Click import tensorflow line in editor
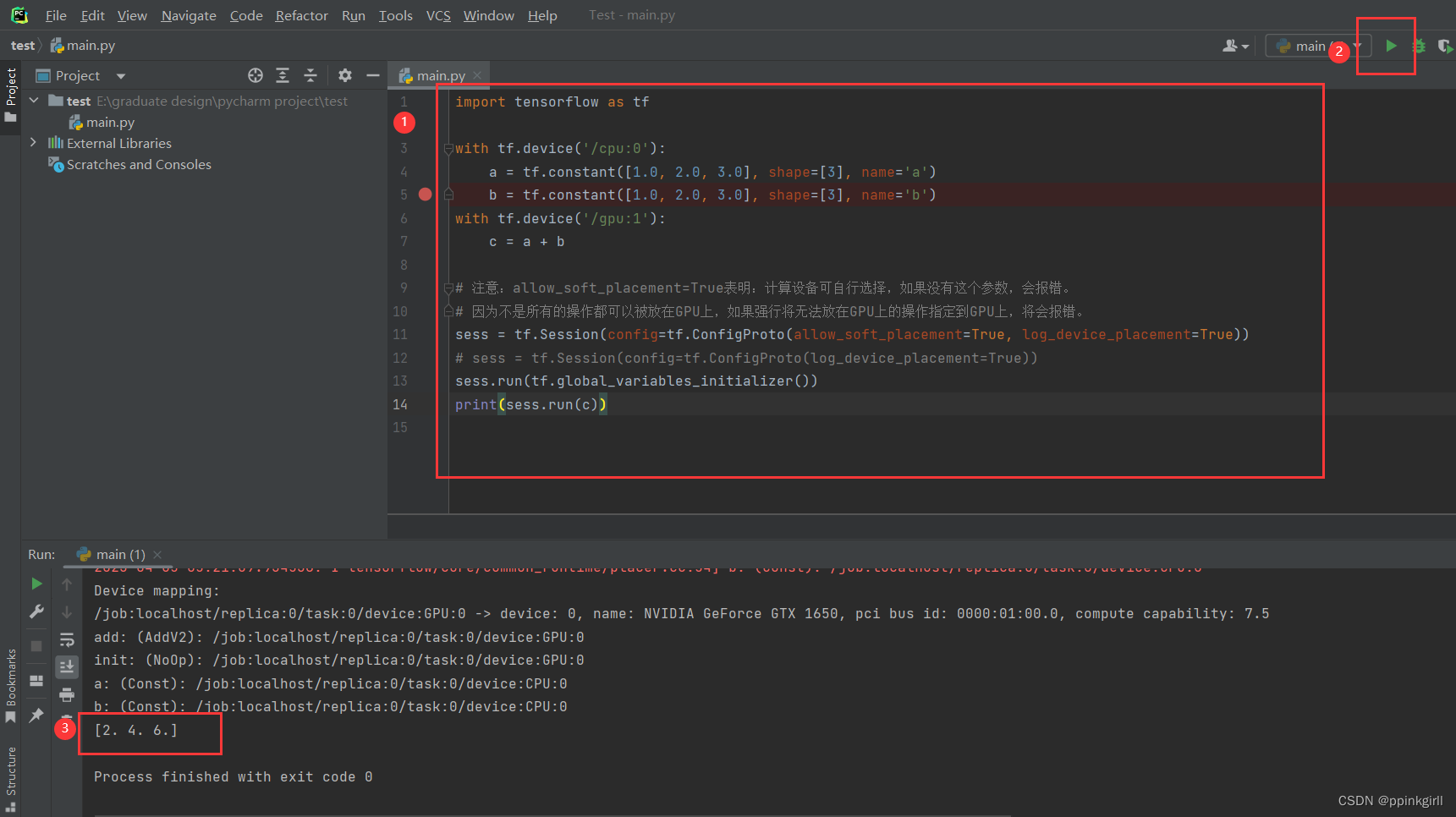The image size is (1456, 817). tap(552, 101)
